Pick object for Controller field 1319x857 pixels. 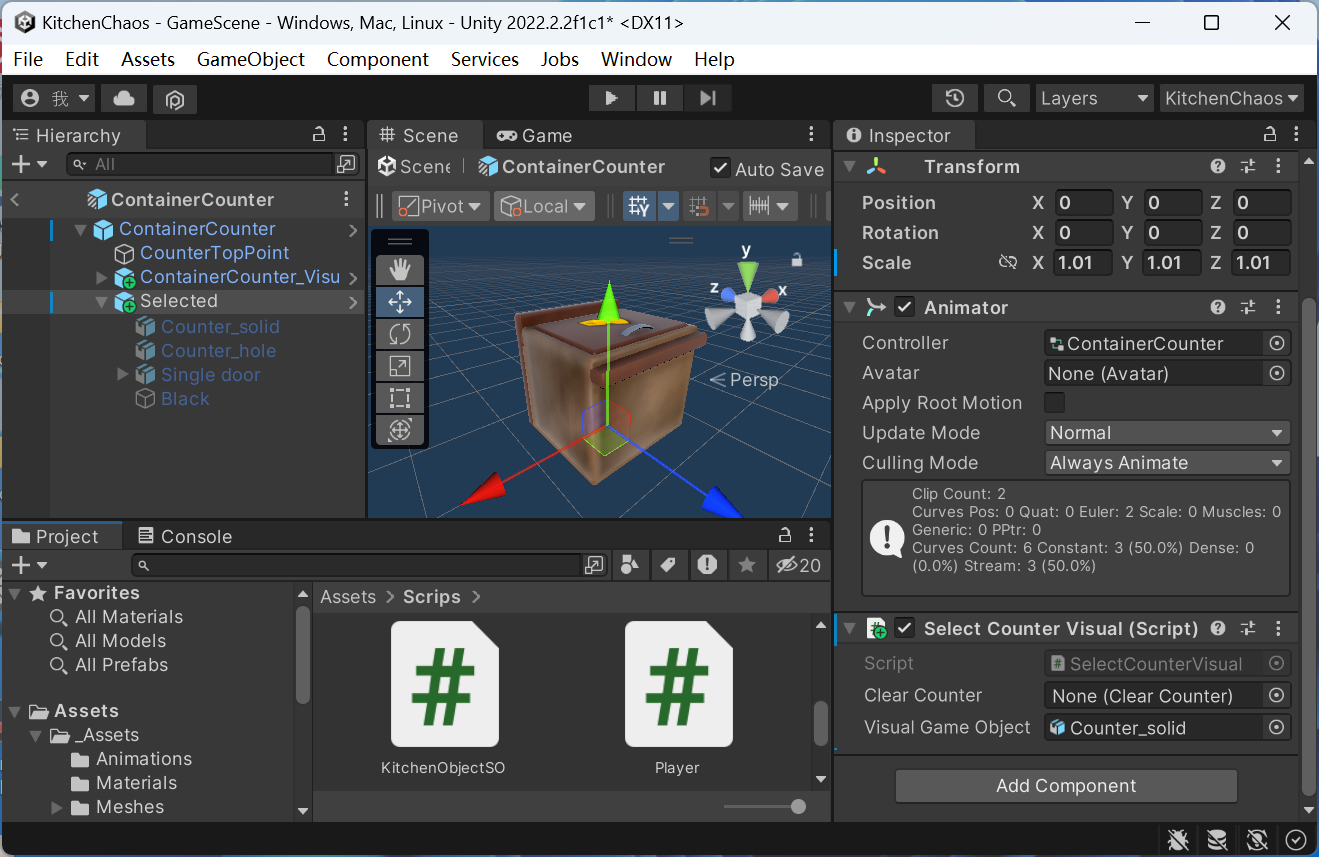[x=1276, y=343]
